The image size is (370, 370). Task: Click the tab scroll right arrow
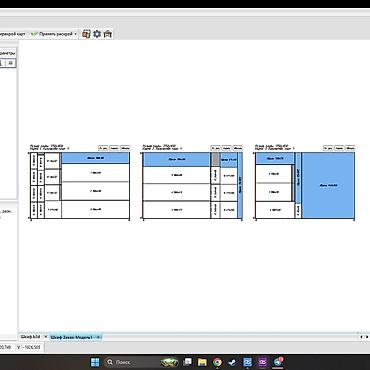pos(367,337)
